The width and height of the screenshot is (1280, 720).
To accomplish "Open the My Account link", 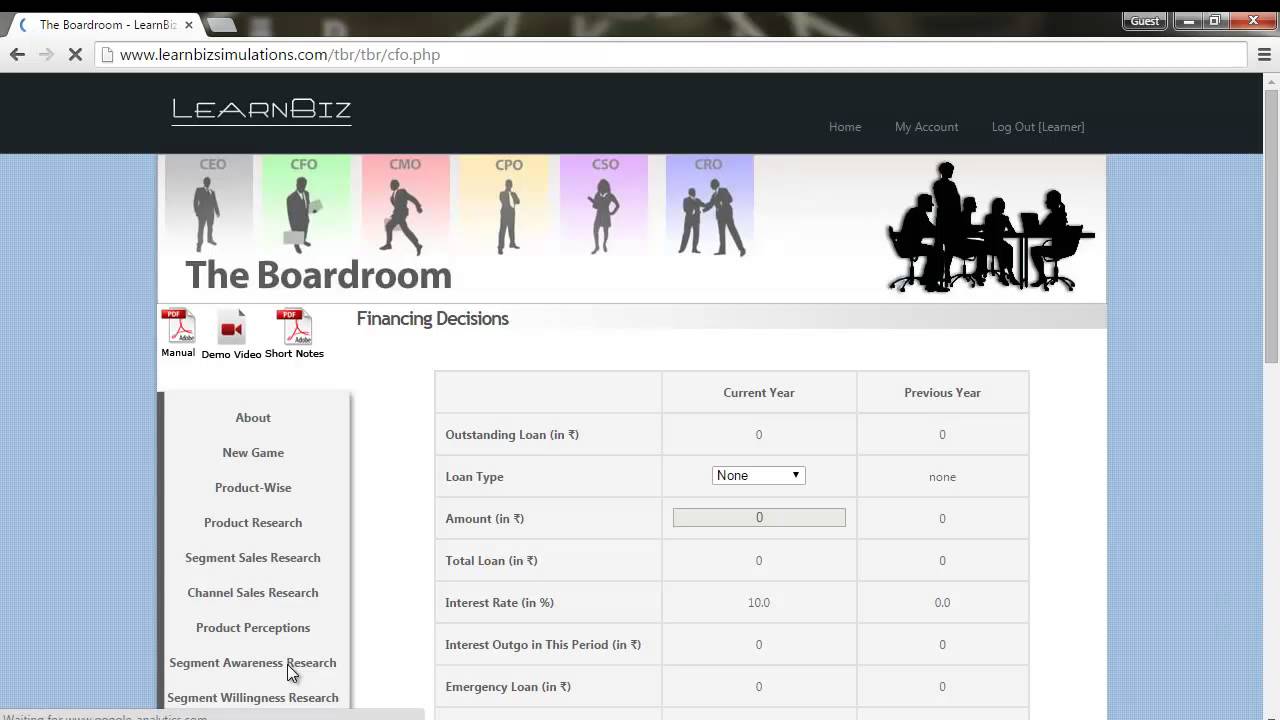I will [x=926, y=127].
